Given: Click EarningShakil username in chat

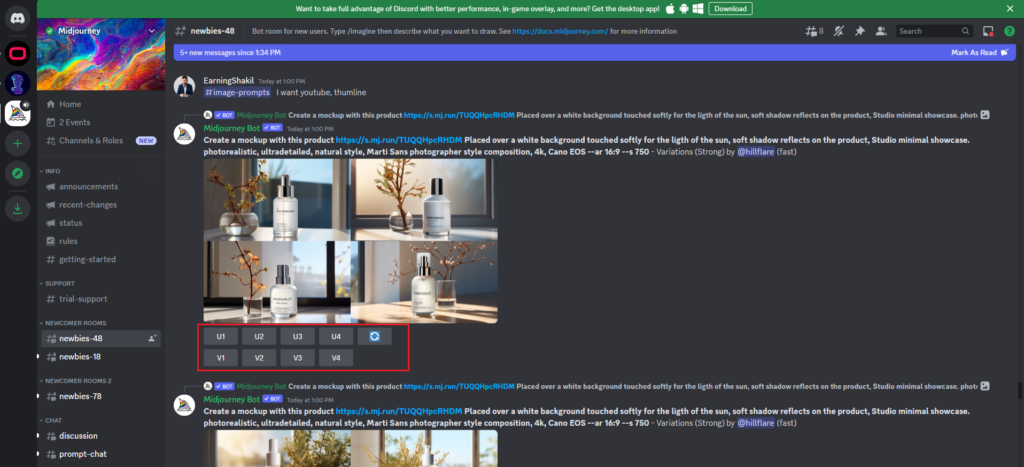Looking at the screenshot, I should tap(229, 81).
